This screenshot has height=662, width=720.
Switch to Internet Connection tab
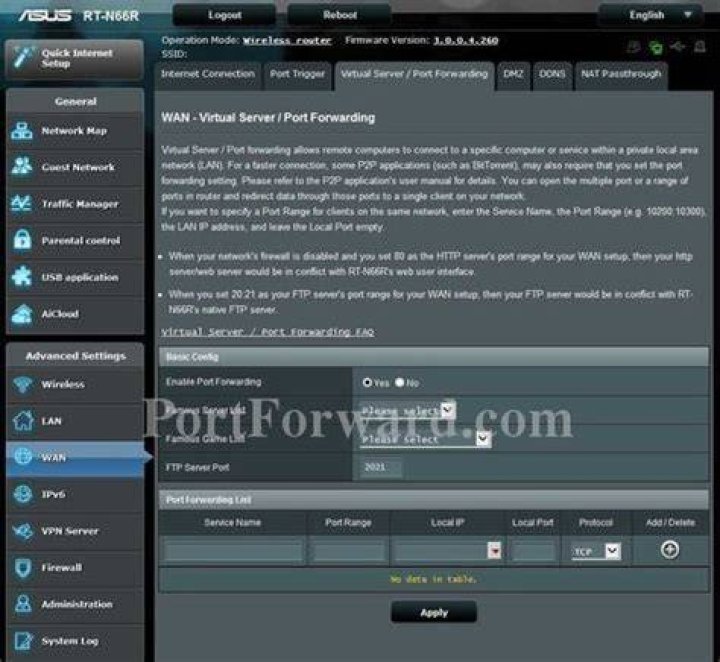click(208, 74)
